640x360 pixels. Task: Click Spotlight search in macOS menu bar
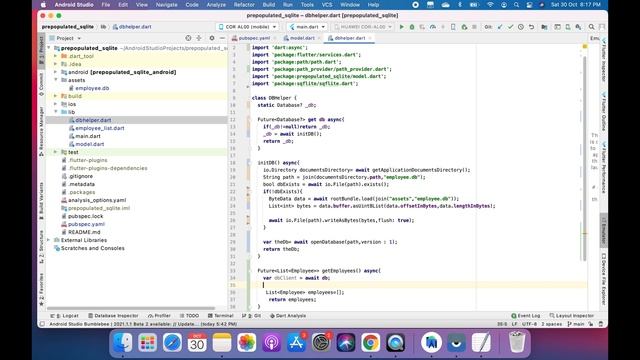tap(516, 5)
